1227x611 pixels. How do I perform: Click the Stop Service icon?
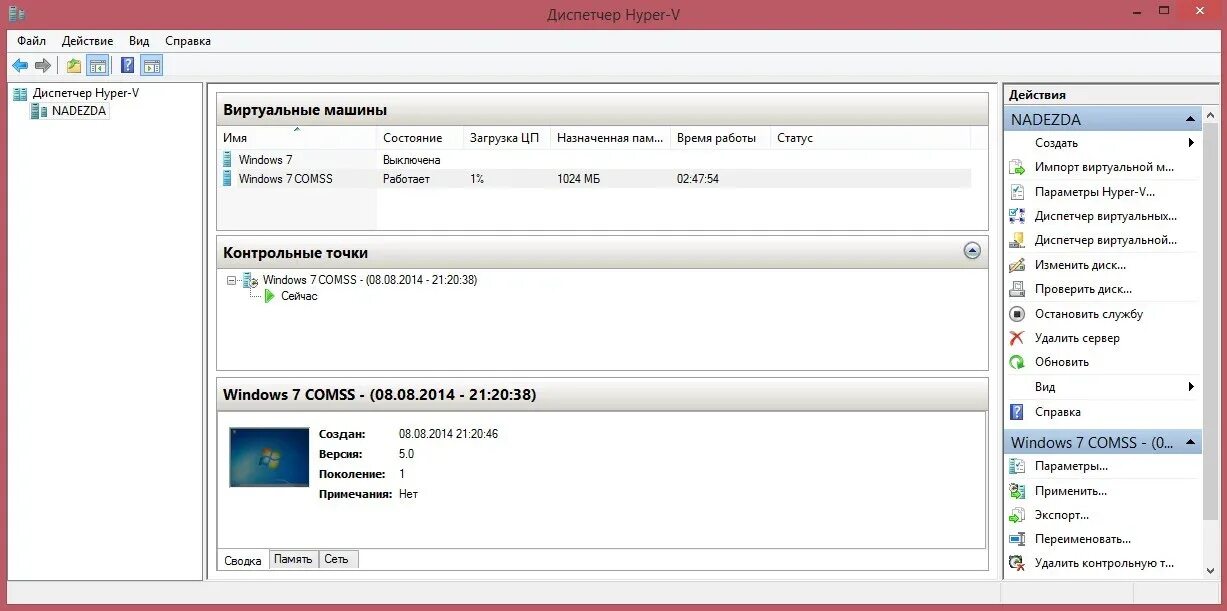tap(1017, 314)
